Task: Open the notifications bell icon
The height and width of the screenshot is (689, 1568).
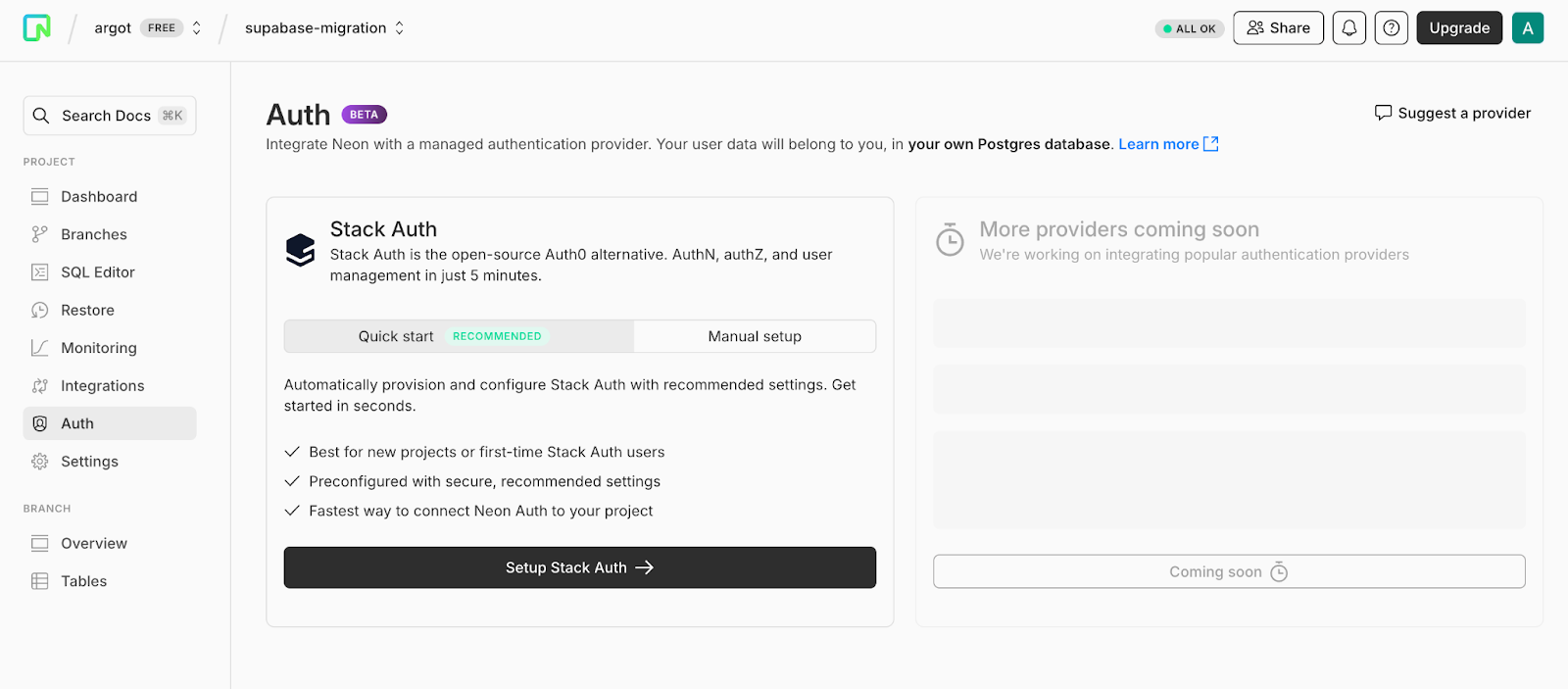Action: click(1349, 28)
